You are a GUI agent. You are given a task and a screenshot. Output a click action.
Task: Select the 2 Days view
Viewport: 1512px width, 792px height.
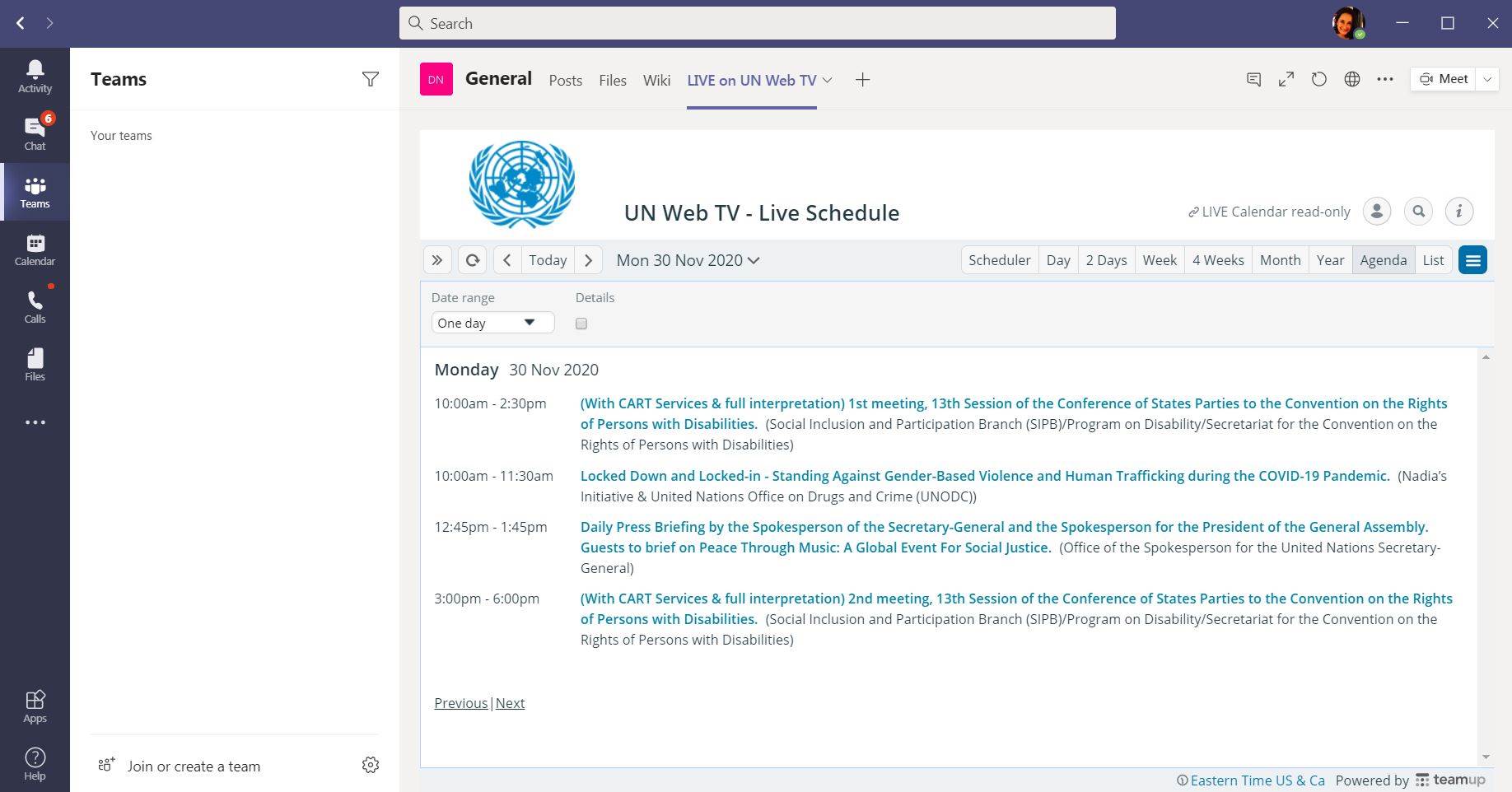1106,260
